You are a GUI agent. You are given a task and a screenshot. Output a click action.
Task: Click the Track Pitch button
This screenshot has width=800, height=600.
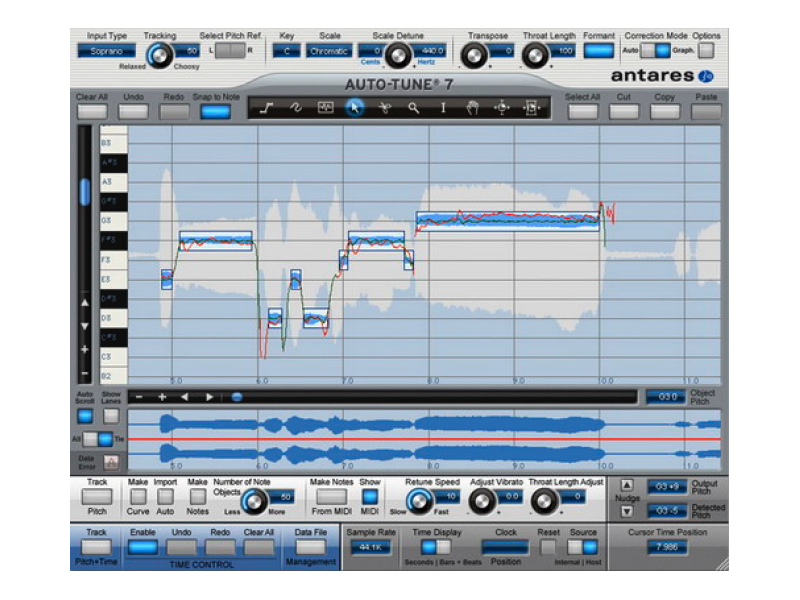(x=97, y=496)
